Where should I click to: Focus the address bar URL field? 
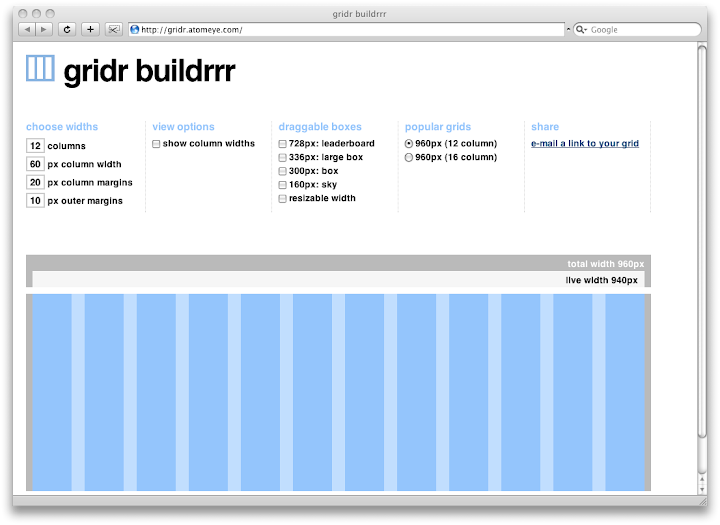(x=346, y=29)
